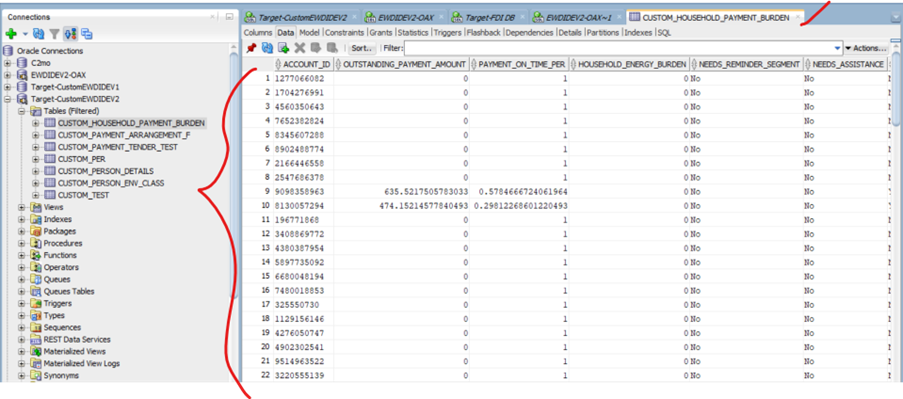Select the Synonyms folder

tap(61, 375)
